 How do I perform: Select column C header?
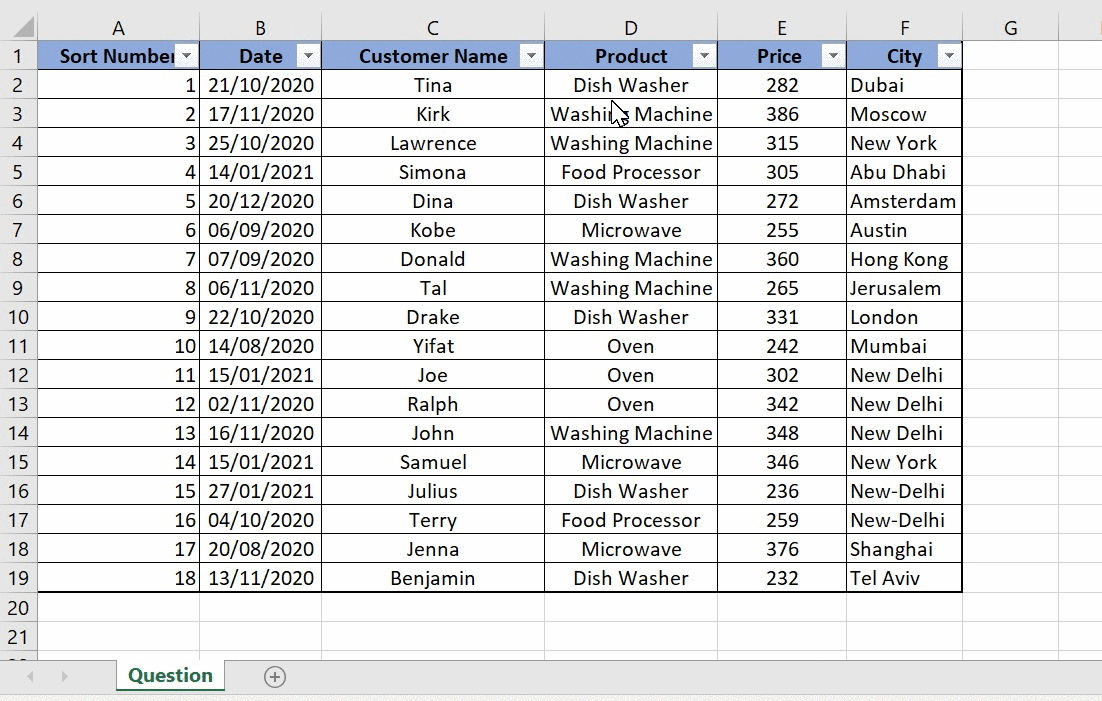(432, 28)
